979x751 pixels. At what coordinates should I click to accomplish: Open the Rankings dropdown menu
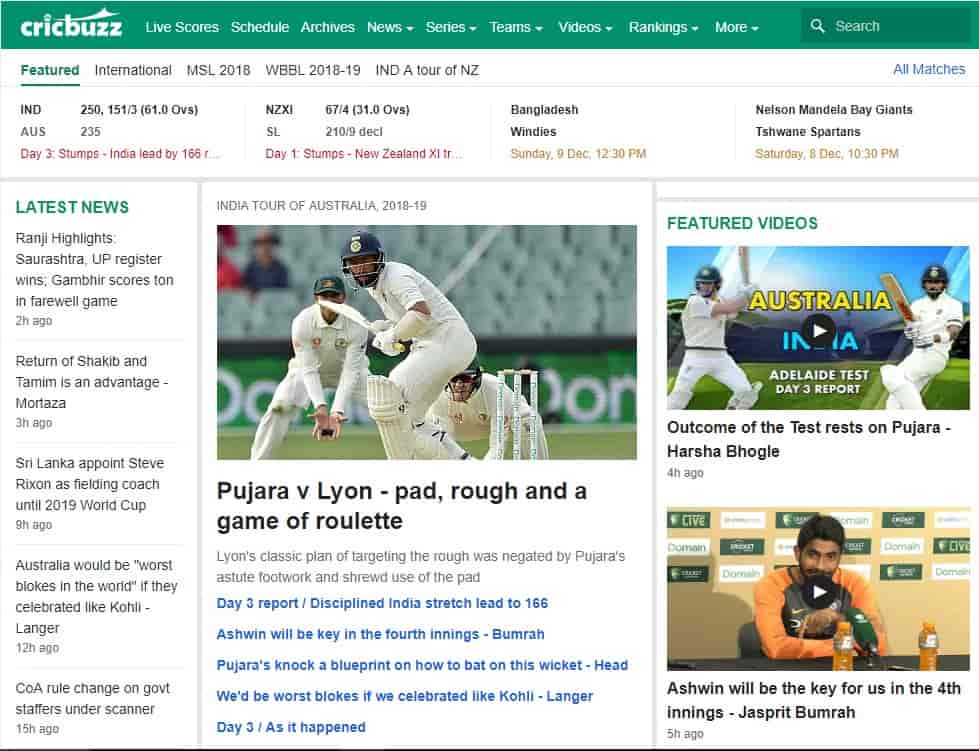(663, 27)
